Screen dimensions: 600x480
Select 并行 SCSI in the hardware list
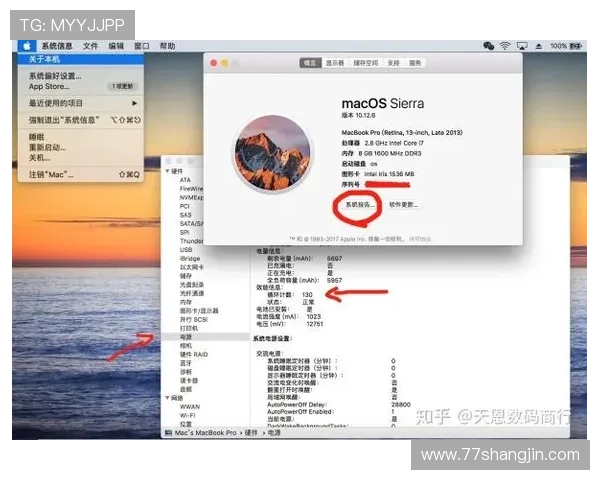(x=194, y=320)
